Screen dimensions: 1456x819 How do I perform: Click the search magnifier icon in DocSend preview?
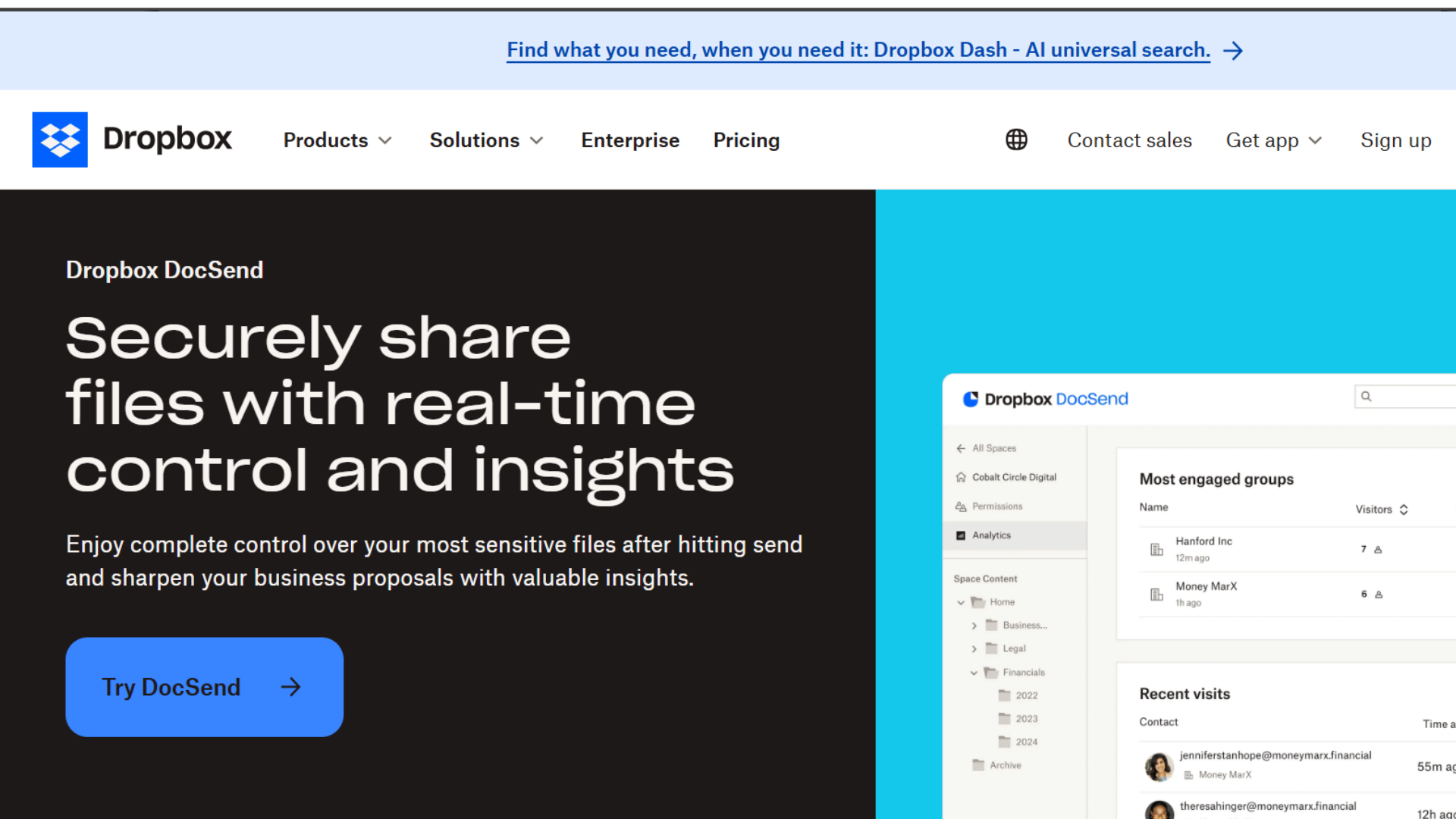1366,396
